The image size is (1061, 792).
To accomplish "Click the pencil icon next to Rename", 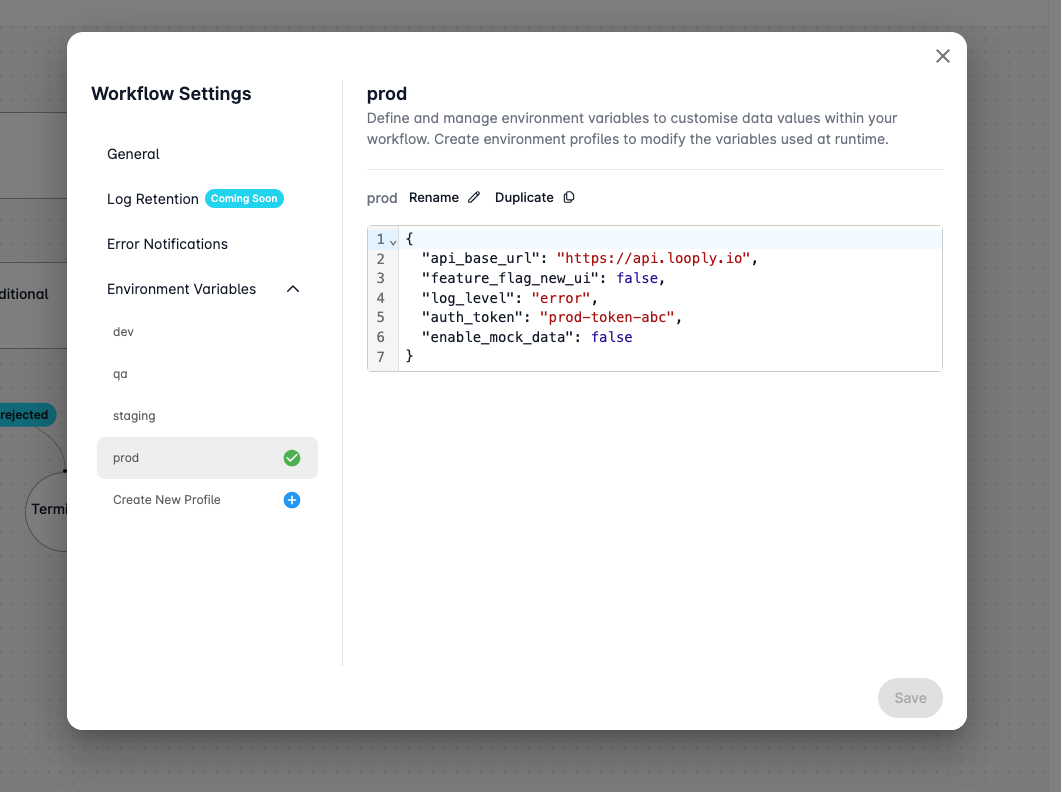I will tap(474, 198).
